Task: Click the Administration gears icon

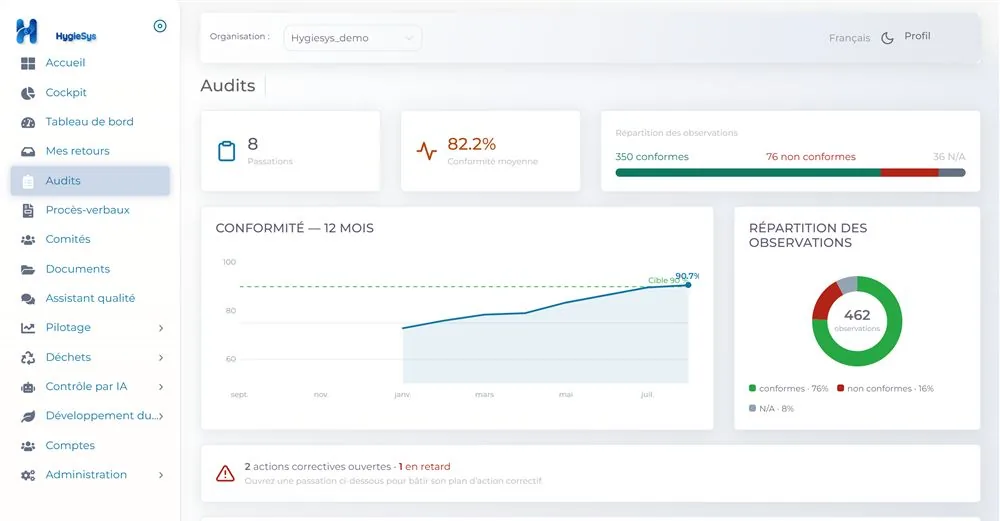Action: [28, 476]
